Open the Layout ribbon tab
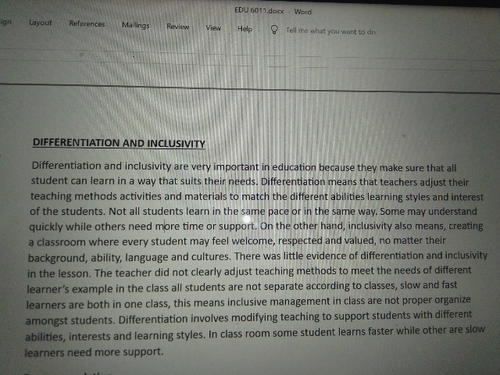The image size is (500, 375). [40, 23]
